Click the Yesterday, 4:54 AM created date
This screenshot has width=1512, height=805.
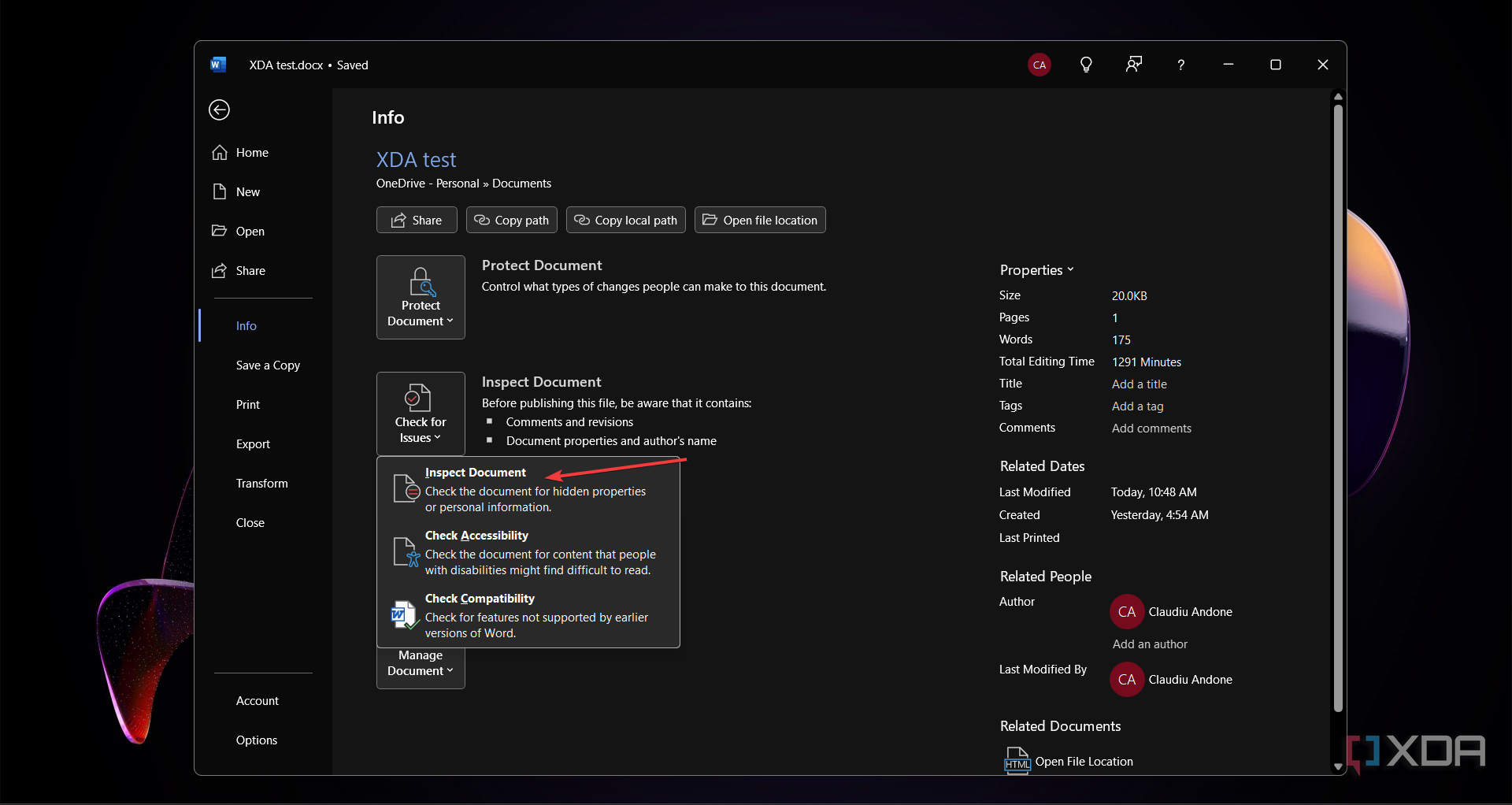pyautogui.click(x=1159, y=514)
